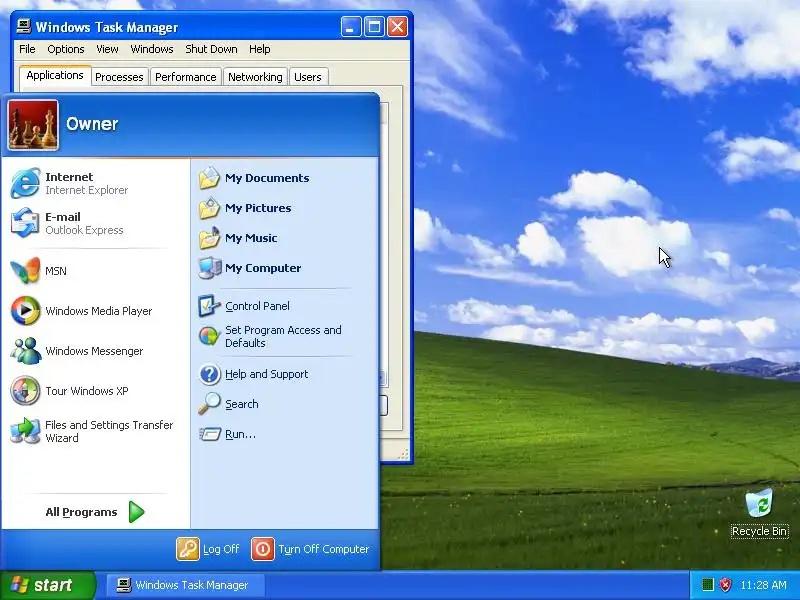Open Help and Support question icon

pos(209,374)
